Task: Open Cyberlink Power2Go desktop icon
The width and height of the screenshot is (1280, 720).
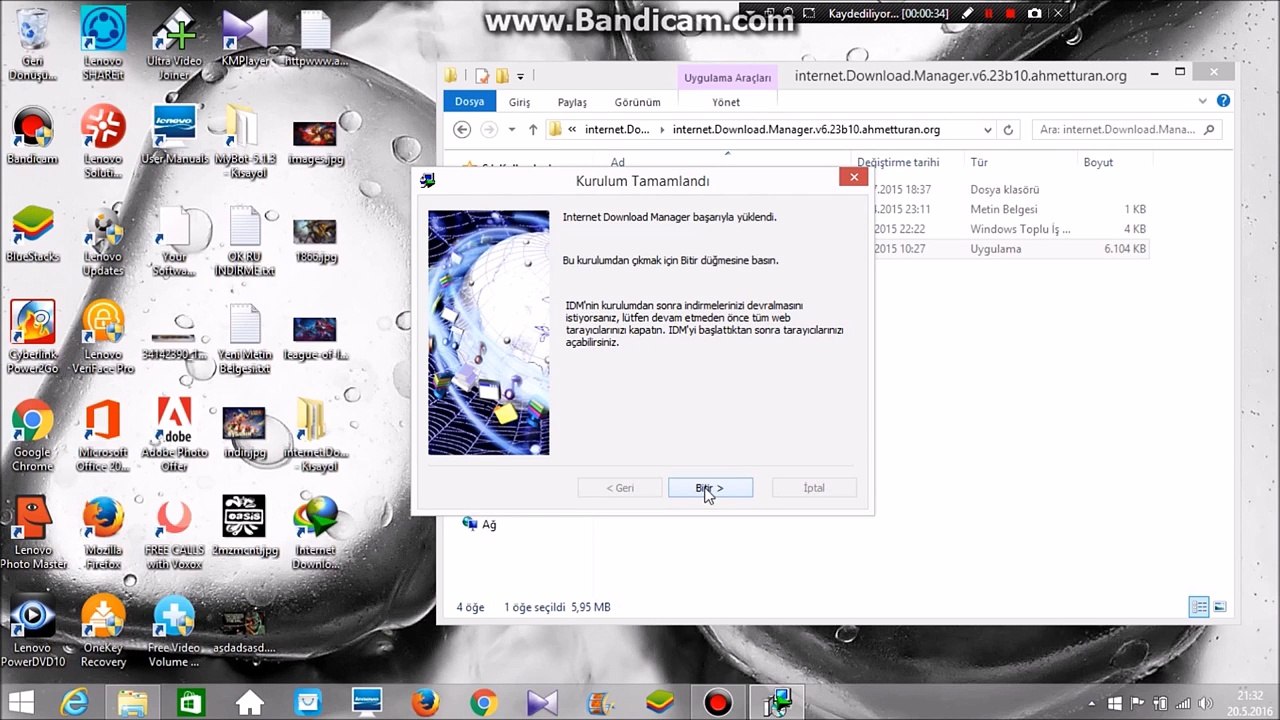Action: point(32,338)
